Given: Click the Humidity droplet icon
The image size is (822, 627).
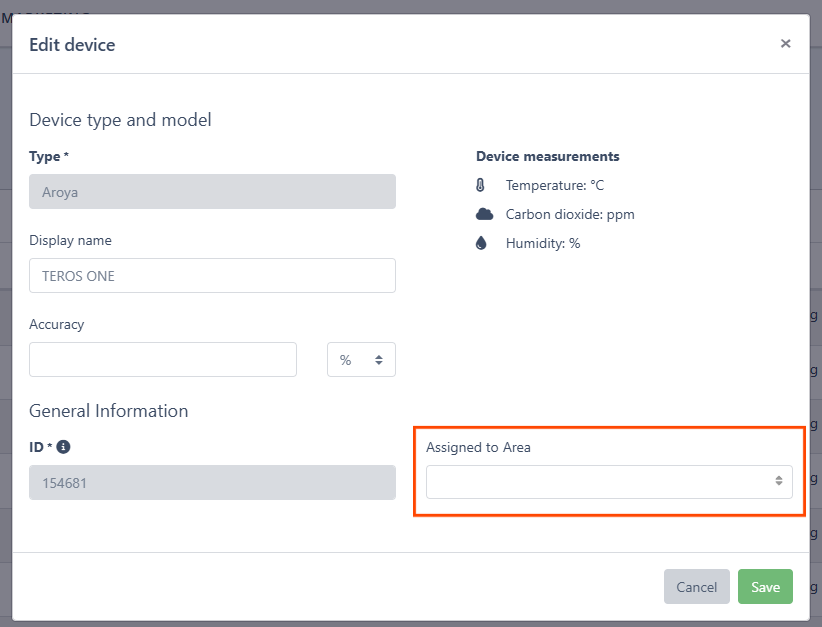Looking at the screenshot, I should (x=481, y=243).
